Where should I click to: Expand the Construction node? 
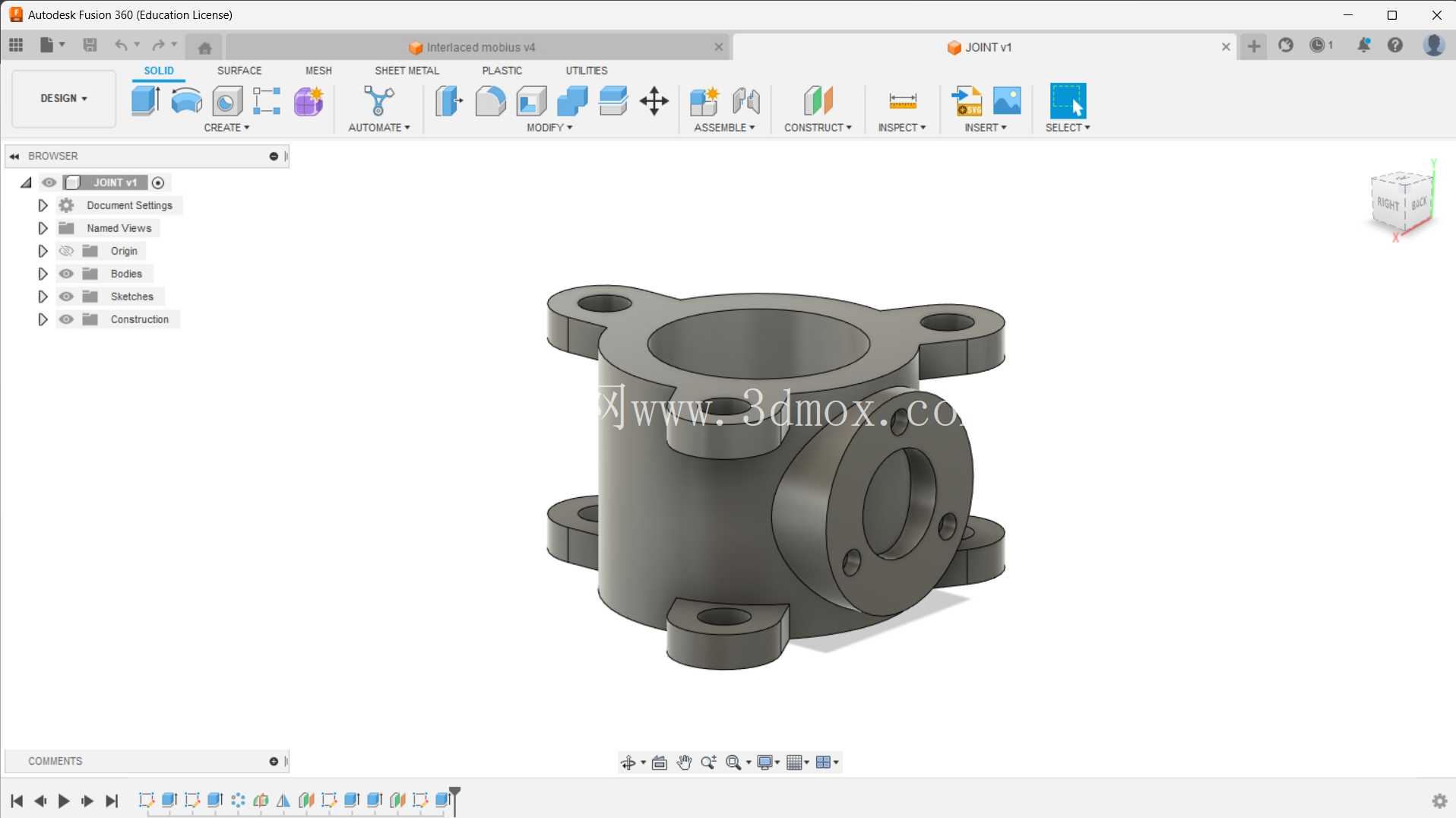pyautogui.click(x=43, y=319)
